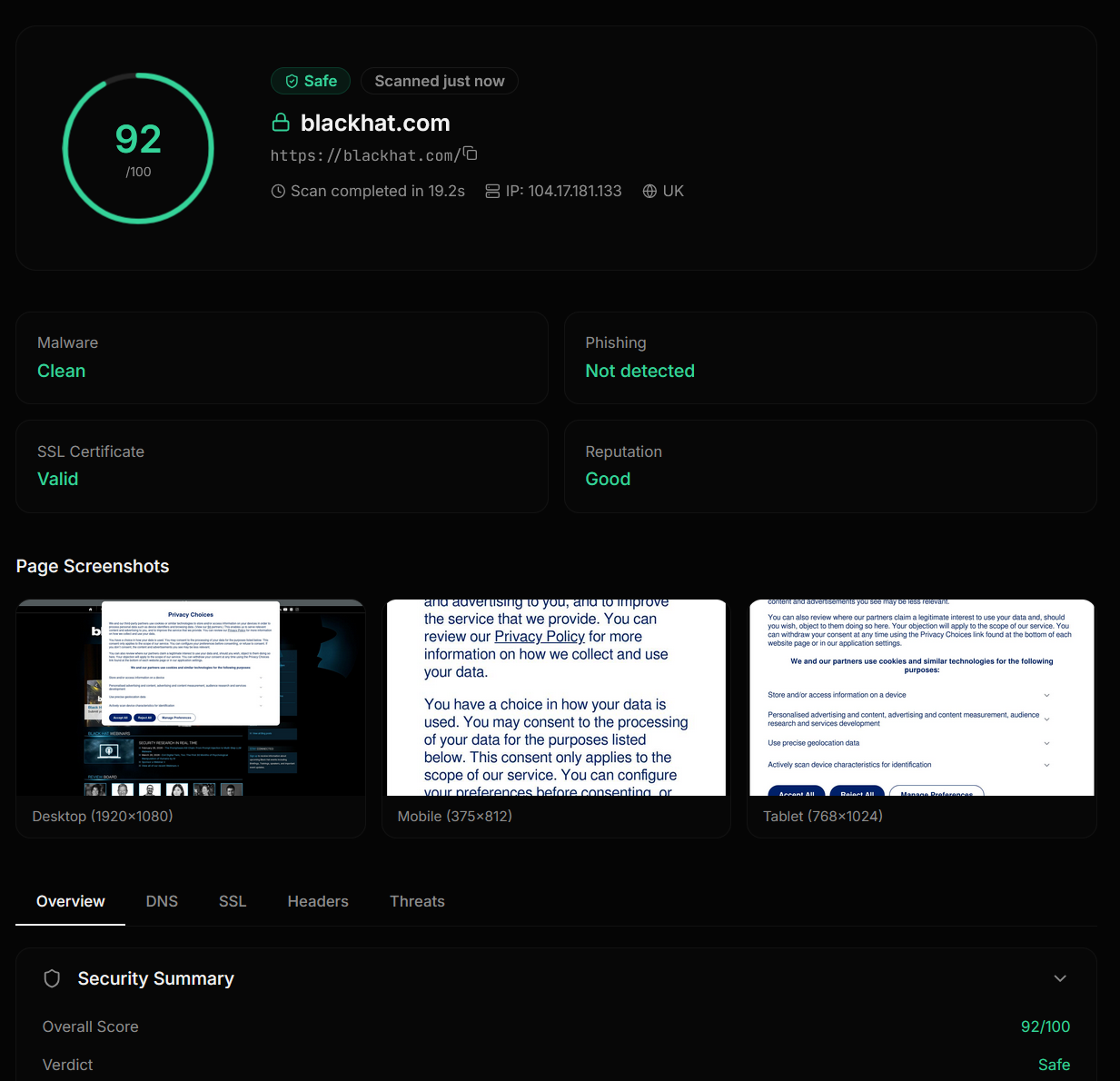The height and width of the screenshot is (1081, 1120).
Task: Open the Desktop 1920×1080 screenshot
Action: (x=191, y=698)
